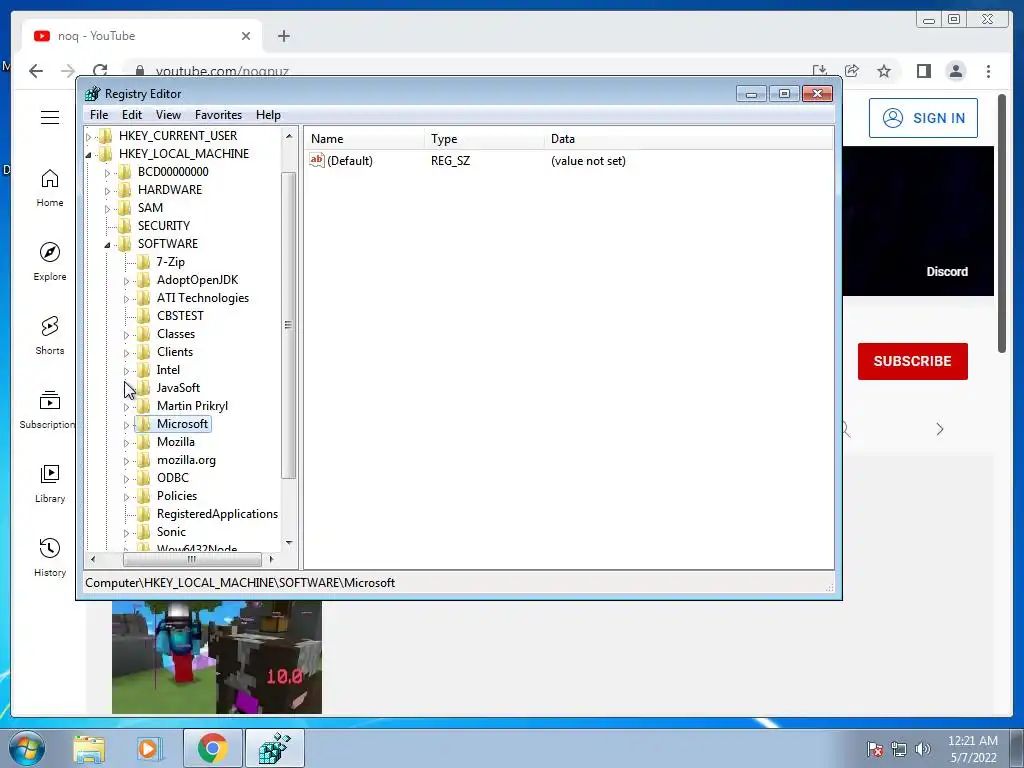Expand the HARDWARE key
The image size is (1024, 768).
[x=108, y=191]
